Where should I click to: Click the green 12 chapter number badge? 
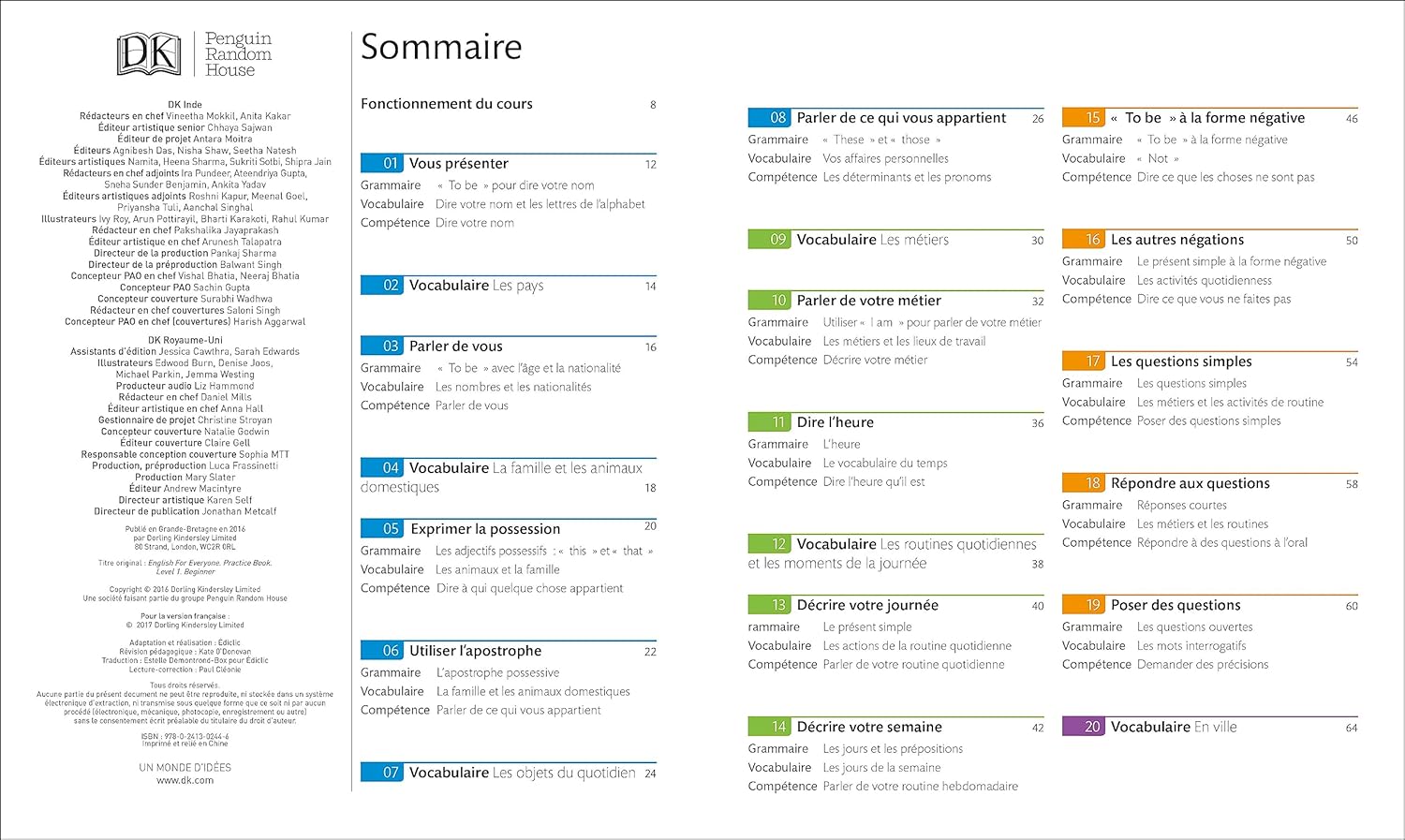769,544
